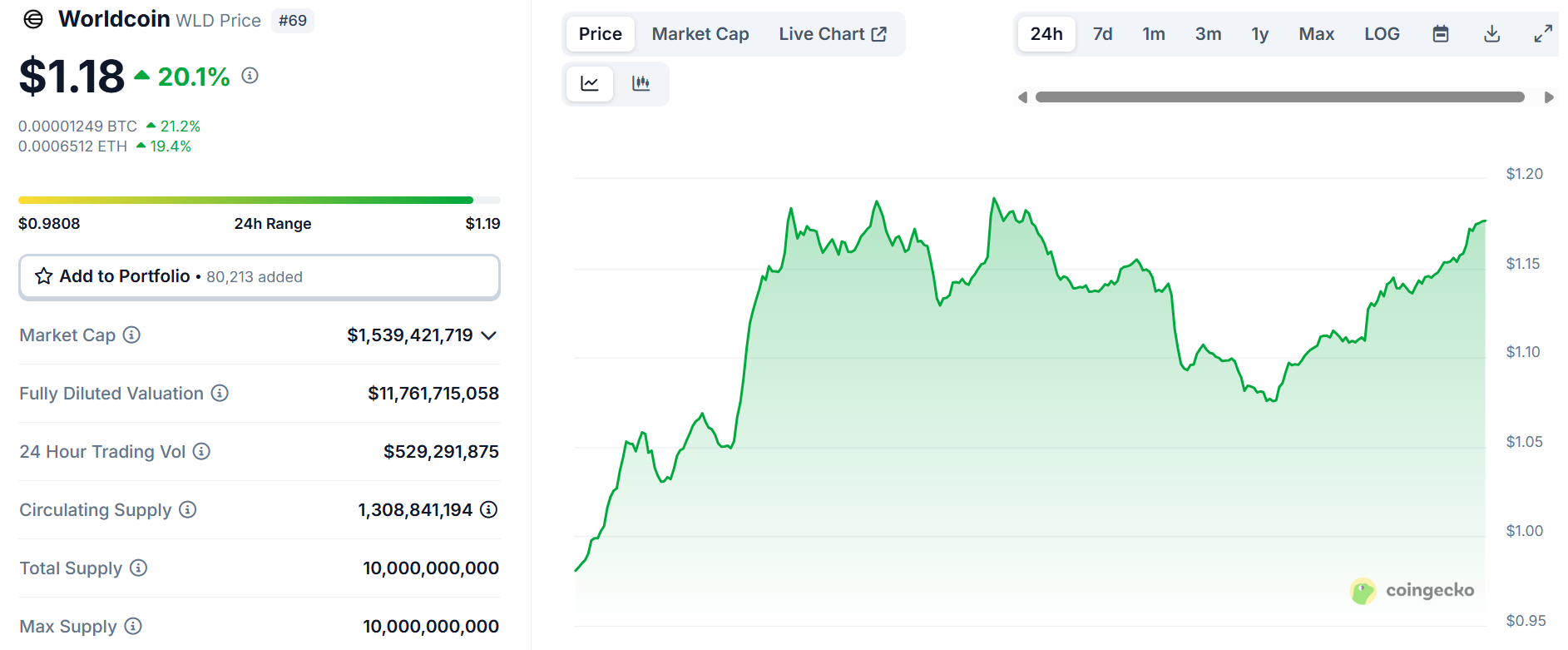Viewport: 1568px width, 650px height.
Task: Switch to the Price tab
Action: (x=601, y=34)
